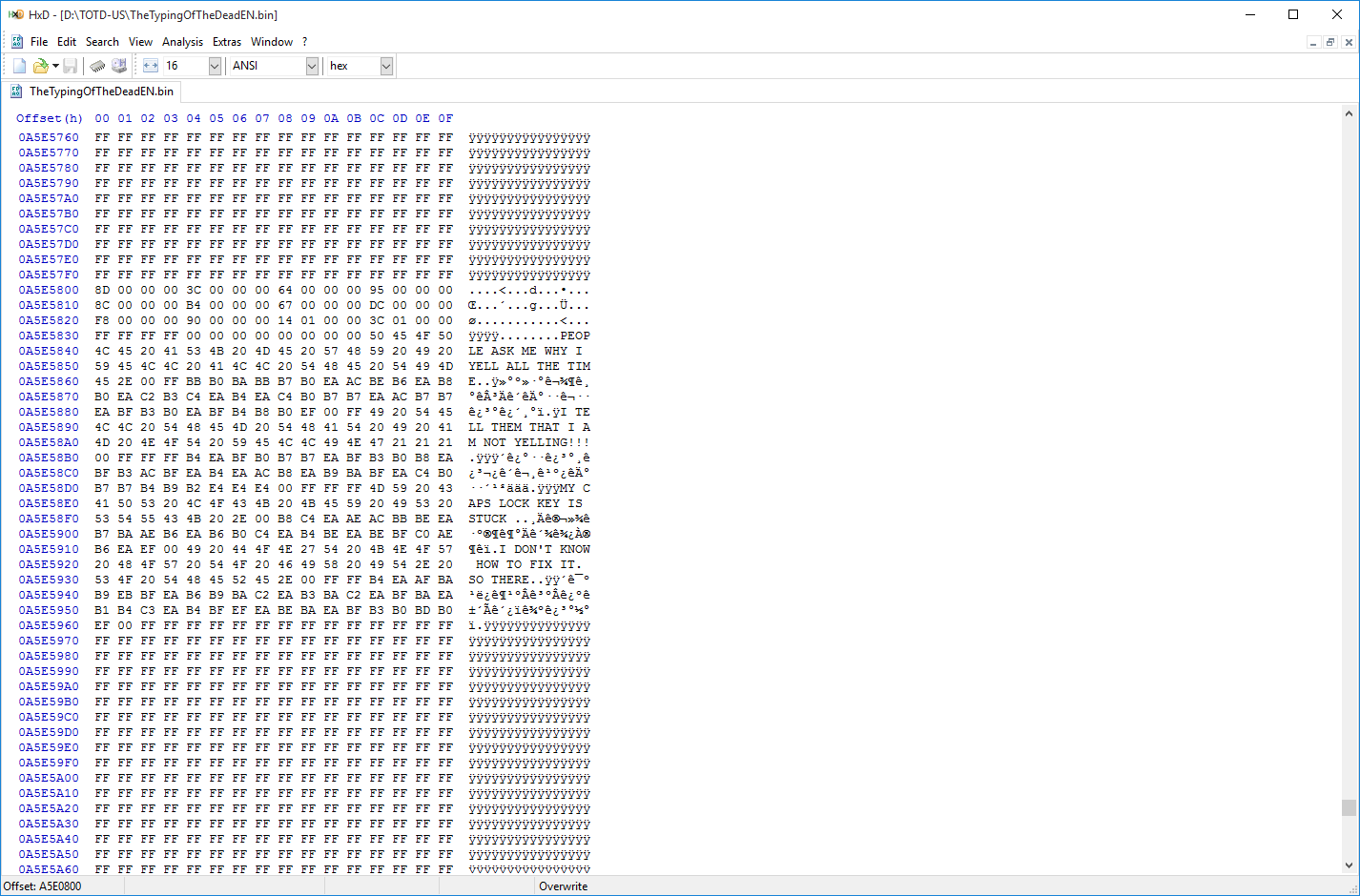Click the file icon on the document tab
1360x896 pixels.
coord(16,92)
